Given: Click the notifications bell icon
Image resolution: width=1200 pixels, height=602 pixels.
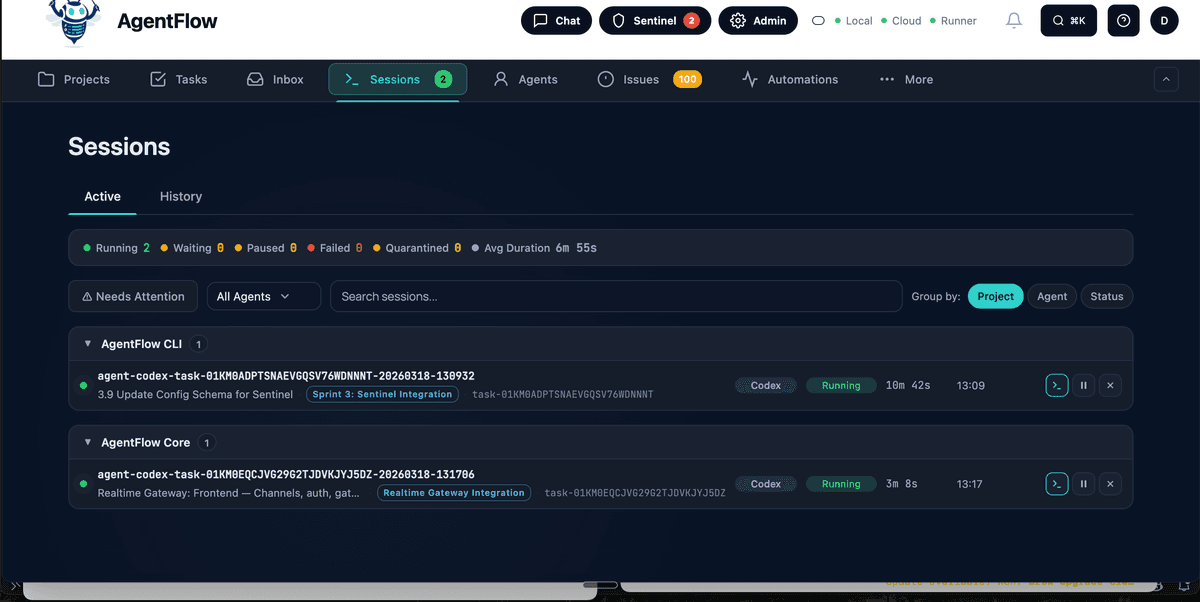Looking at the screenshot, I should click(1014, 21).
